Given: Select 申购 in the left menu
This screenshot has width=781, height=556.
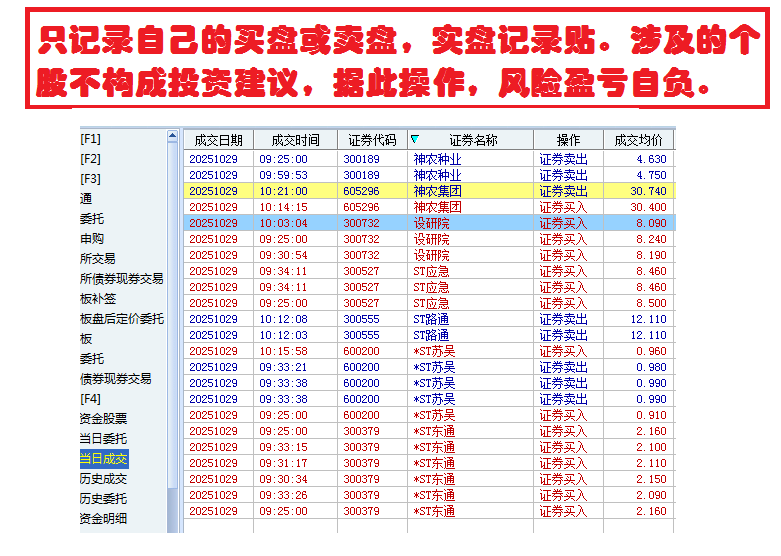Looking at the screenshot, I should click(92, 239).
